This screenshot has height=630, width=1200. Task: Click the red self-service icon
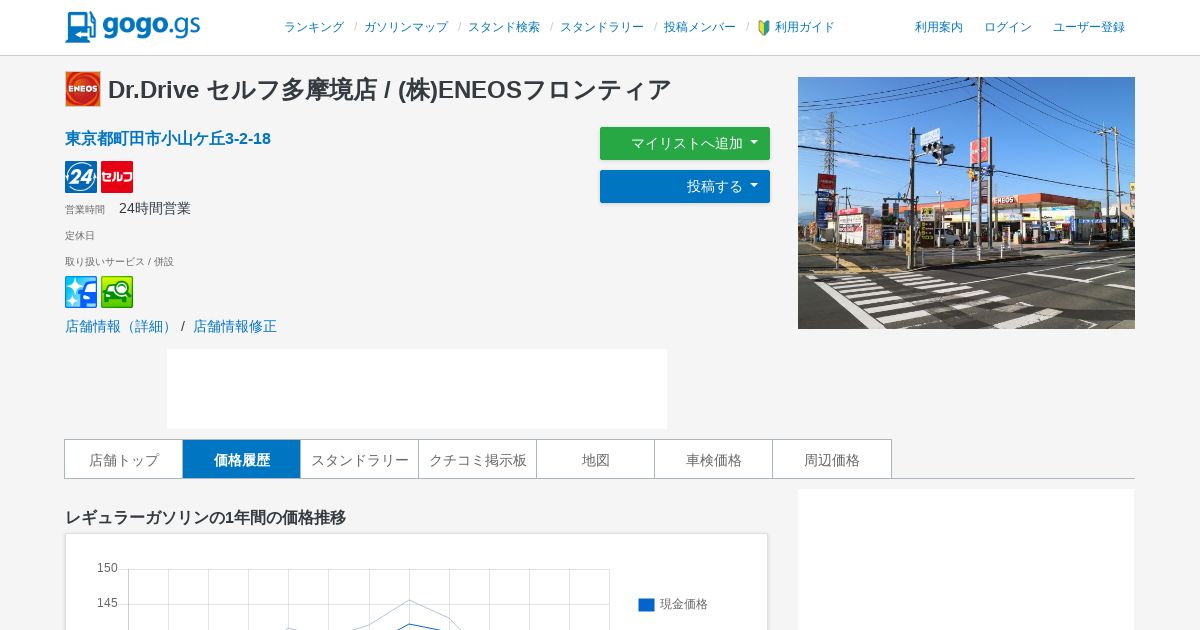pos(117,177)
